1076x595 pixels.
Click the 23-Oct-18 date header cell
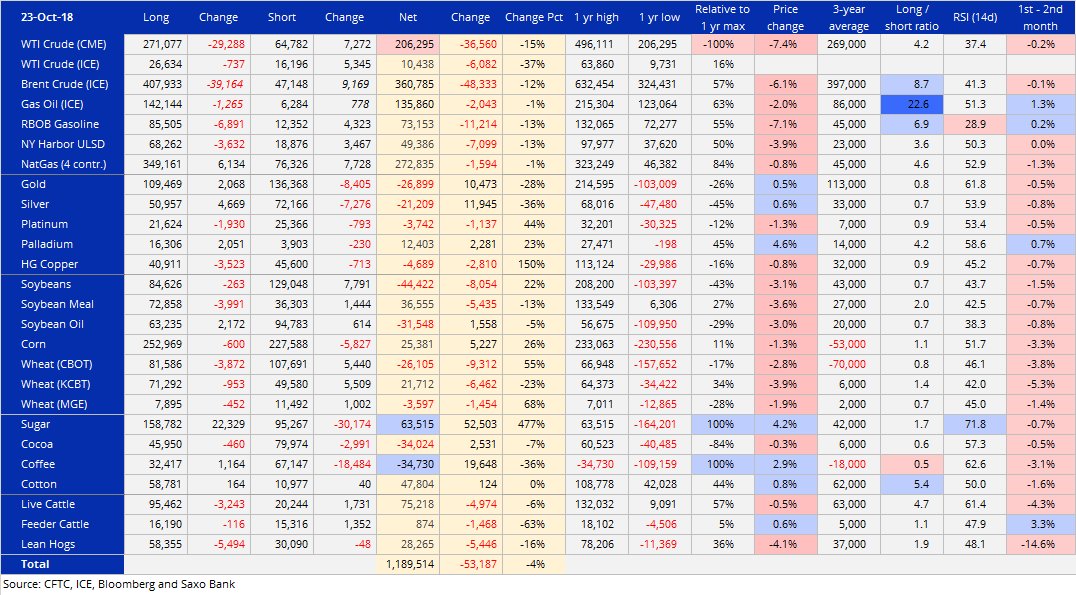(47, 17)
